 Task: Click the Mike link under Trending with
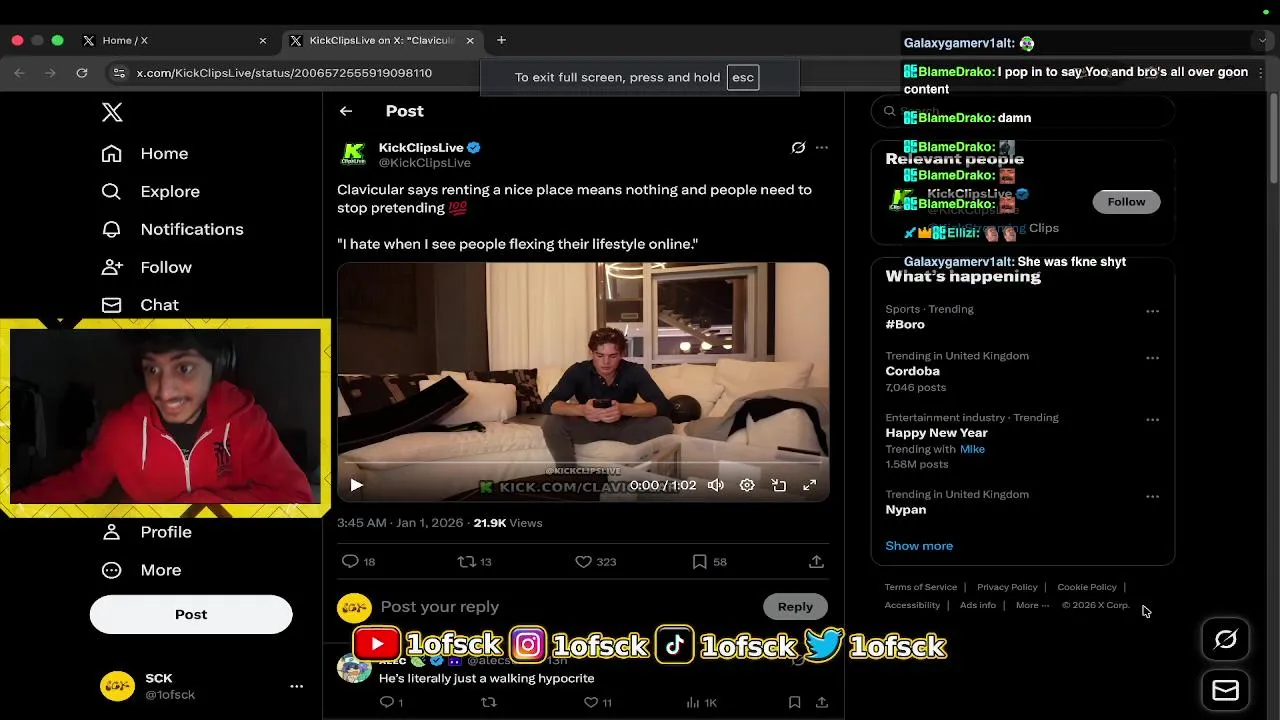pos(972,449)
